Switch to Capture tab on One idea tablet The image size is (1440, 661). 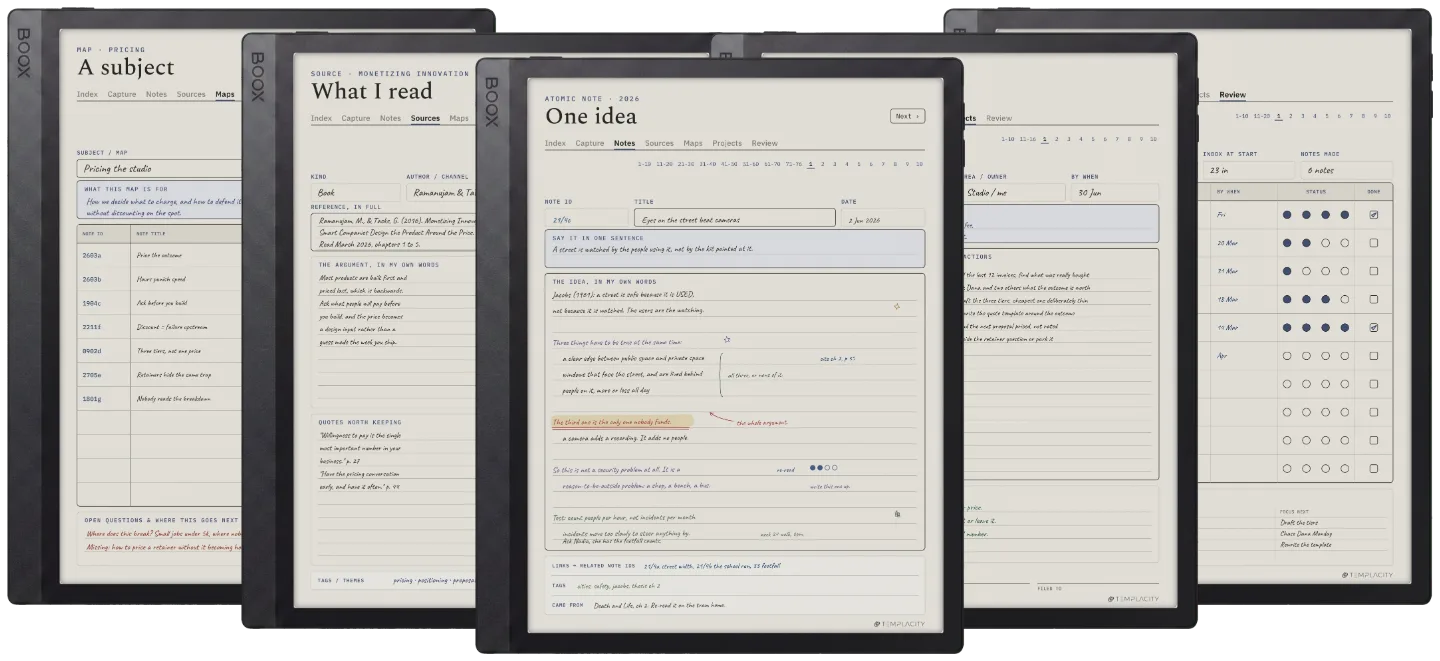click(590, 143)
